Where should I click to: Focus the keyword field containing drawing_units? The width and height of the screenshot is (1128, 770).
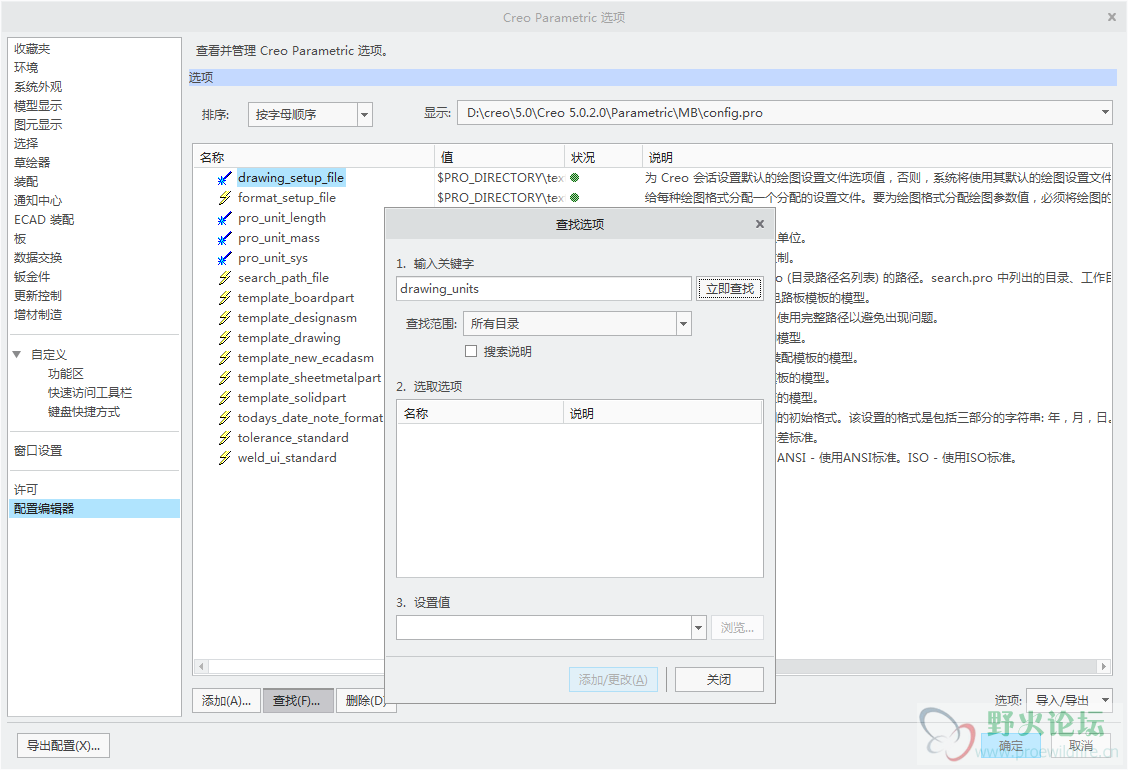(544, 289)
